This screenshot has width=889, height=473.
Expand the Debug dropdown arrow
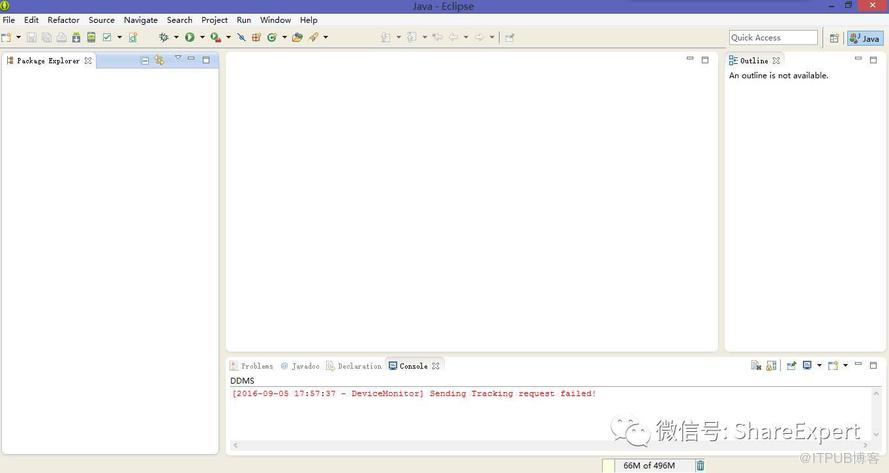176,37
